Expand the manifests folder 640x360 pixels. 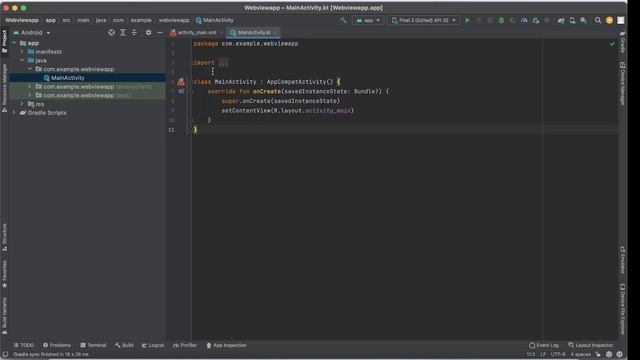[x=22, y=51]
